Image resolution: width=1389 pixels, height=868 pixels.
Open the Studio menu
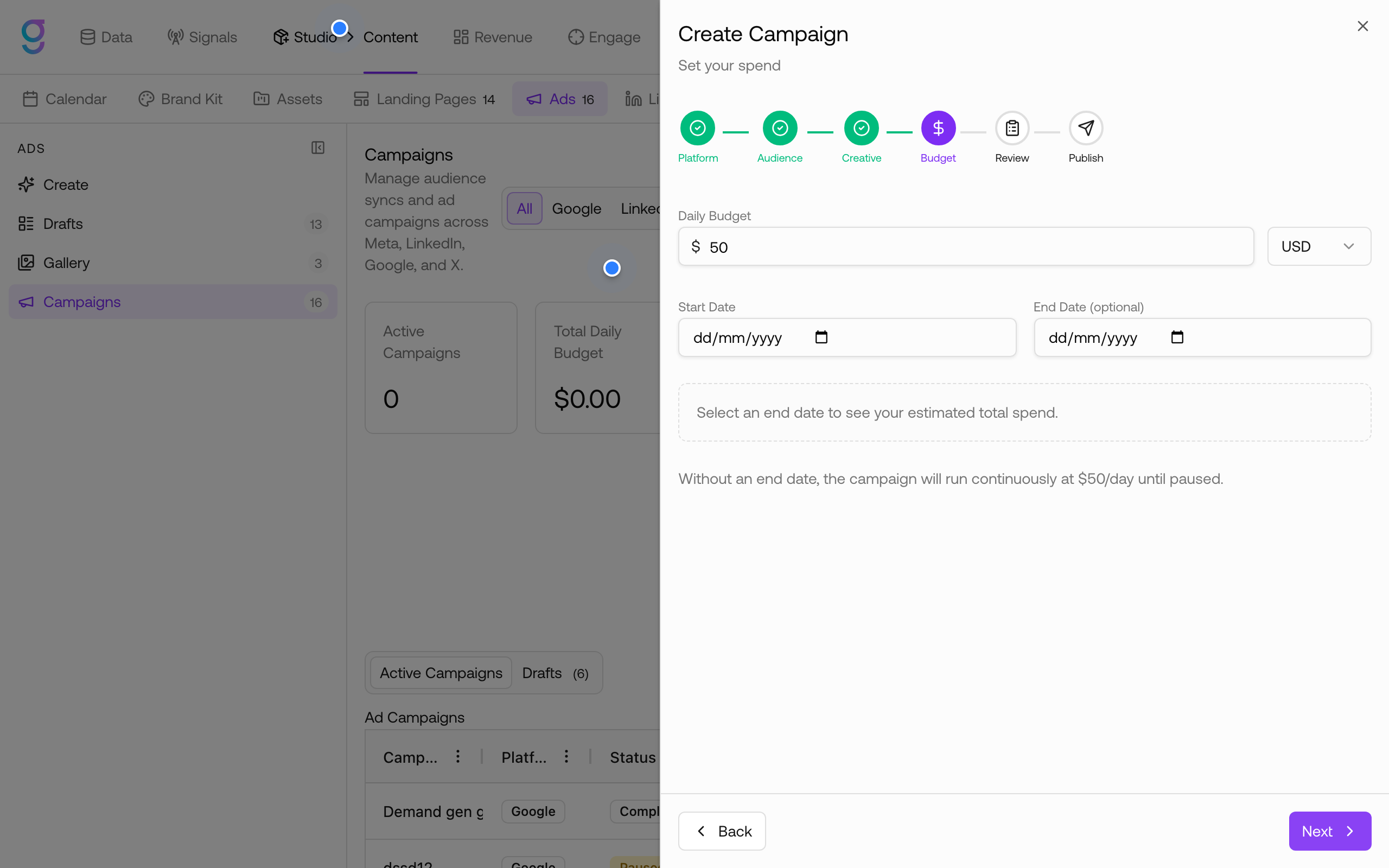[305, 37]
